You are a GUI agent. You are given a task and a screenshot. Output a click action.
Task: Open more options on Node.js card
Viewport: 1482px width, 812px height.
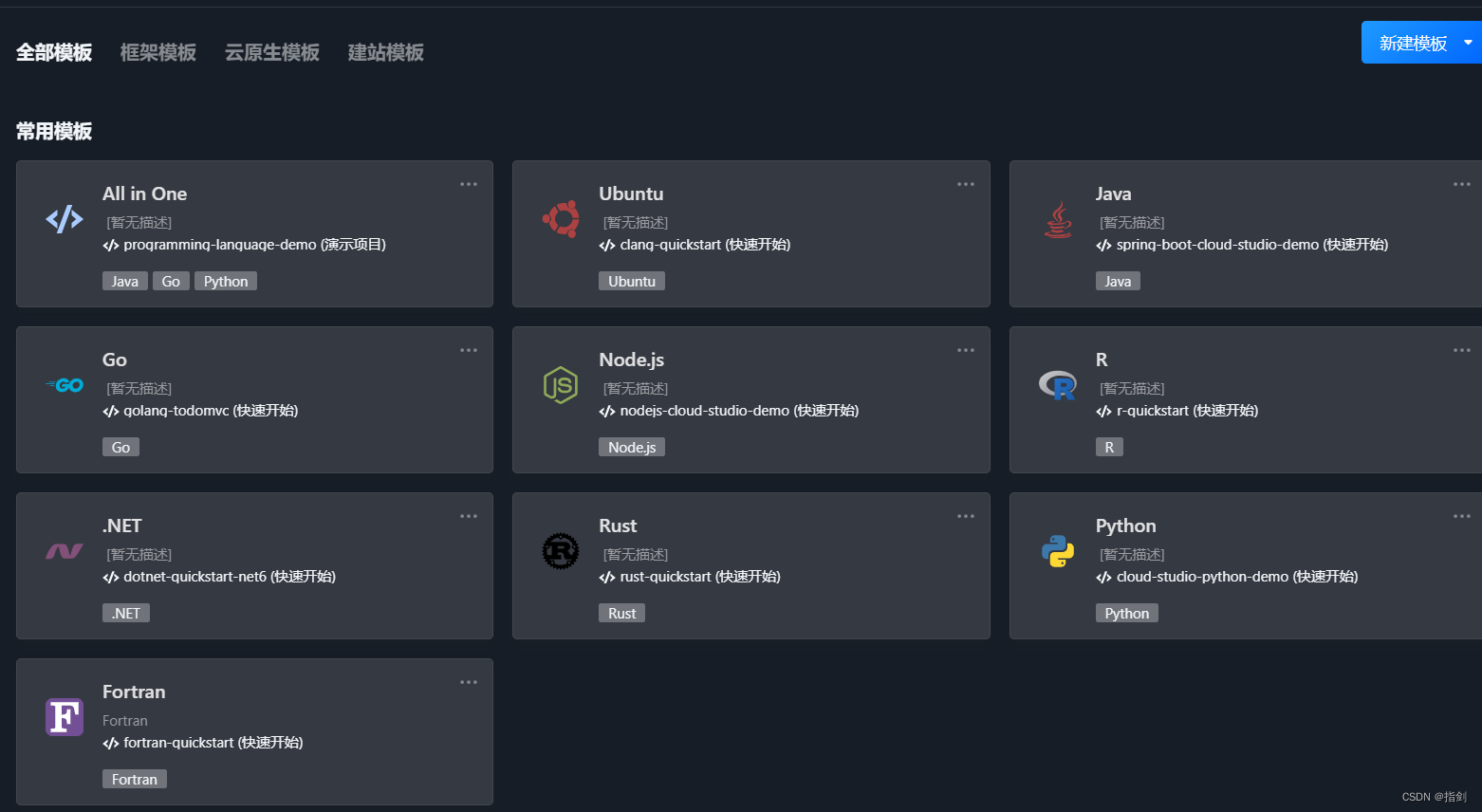click(966, 350)
